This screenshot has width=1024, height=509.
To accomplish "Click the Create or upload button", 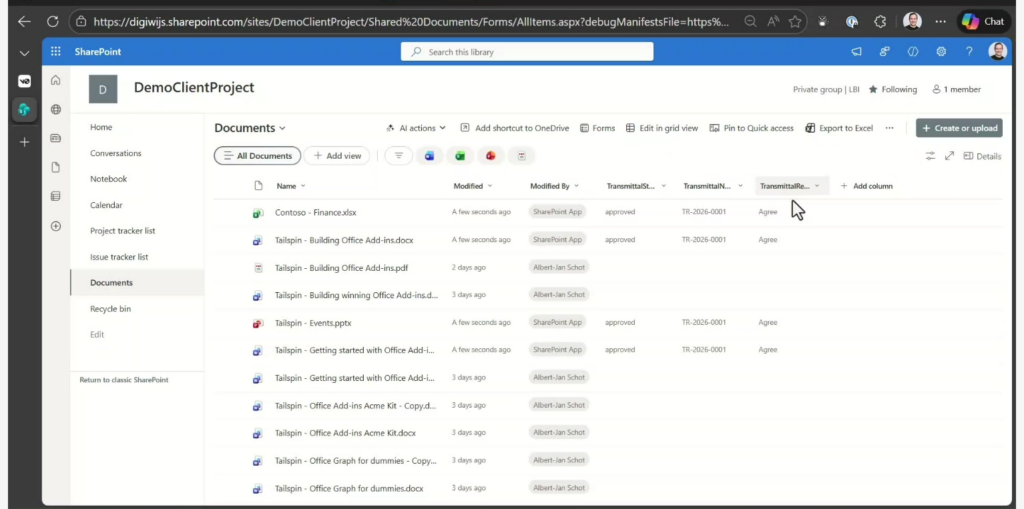I will coord(959,128).
